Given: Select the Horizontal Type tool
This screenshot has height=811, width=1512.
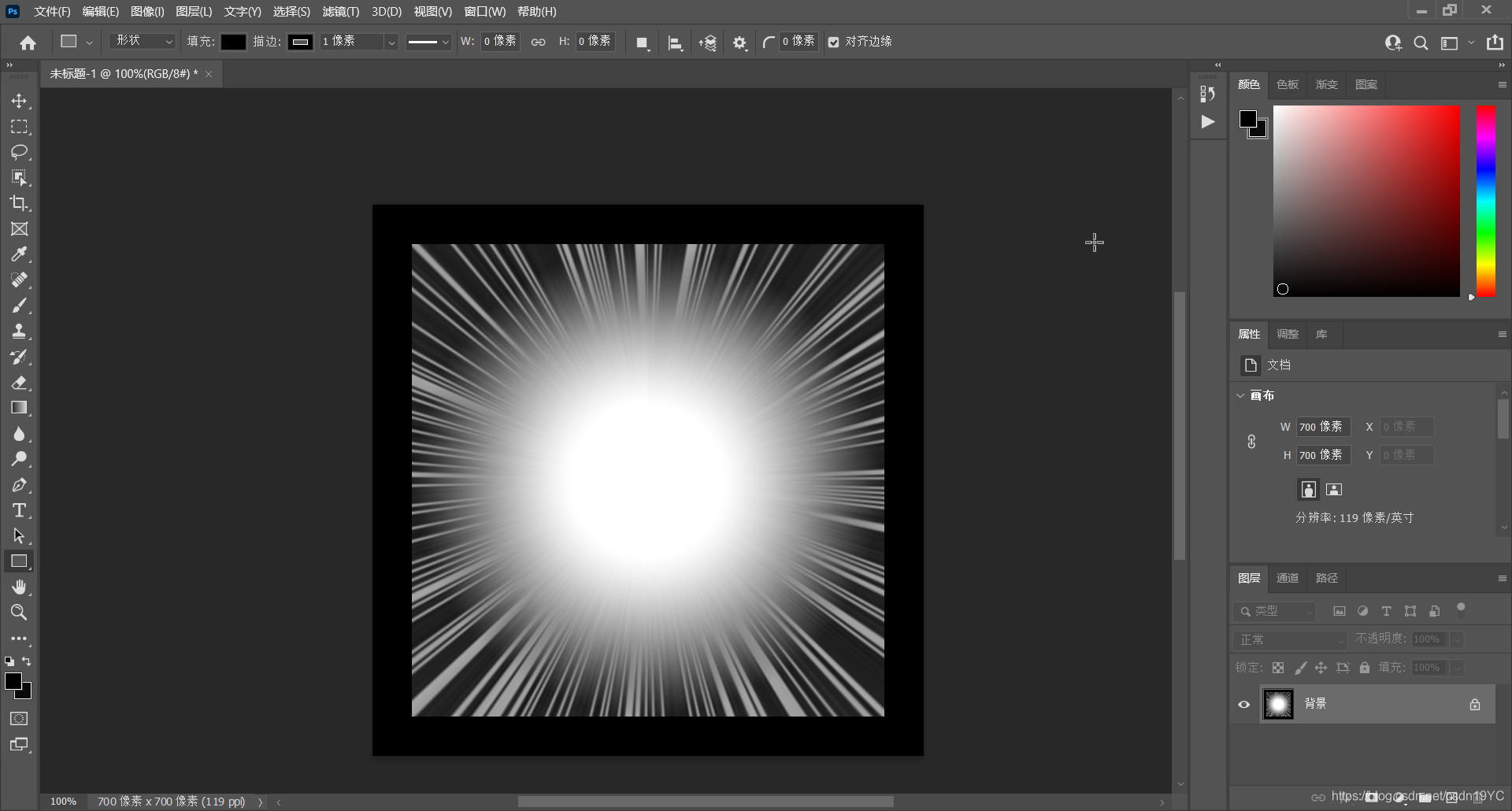Looking at the screenshot, I should click(x=19, y=510).
